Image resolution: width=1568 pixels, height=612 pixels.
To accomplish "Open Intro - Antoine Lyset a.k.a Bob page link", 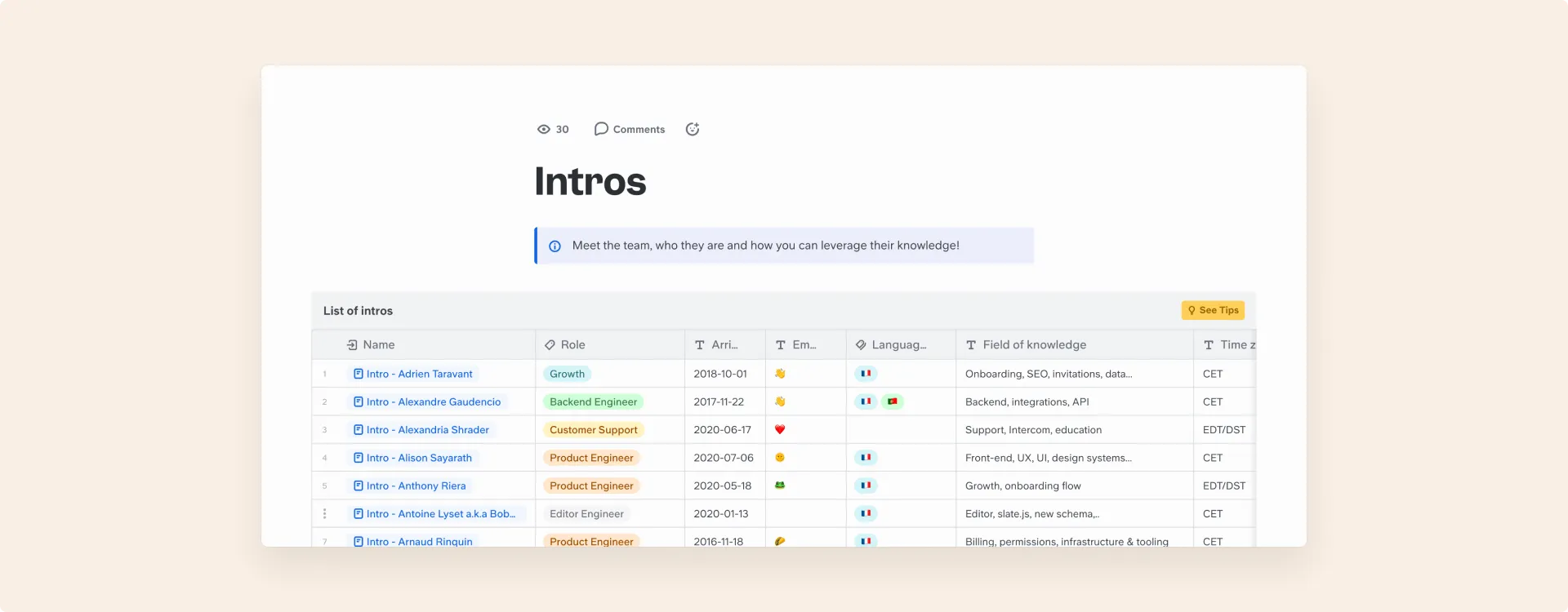I will [x=436, y=514].
